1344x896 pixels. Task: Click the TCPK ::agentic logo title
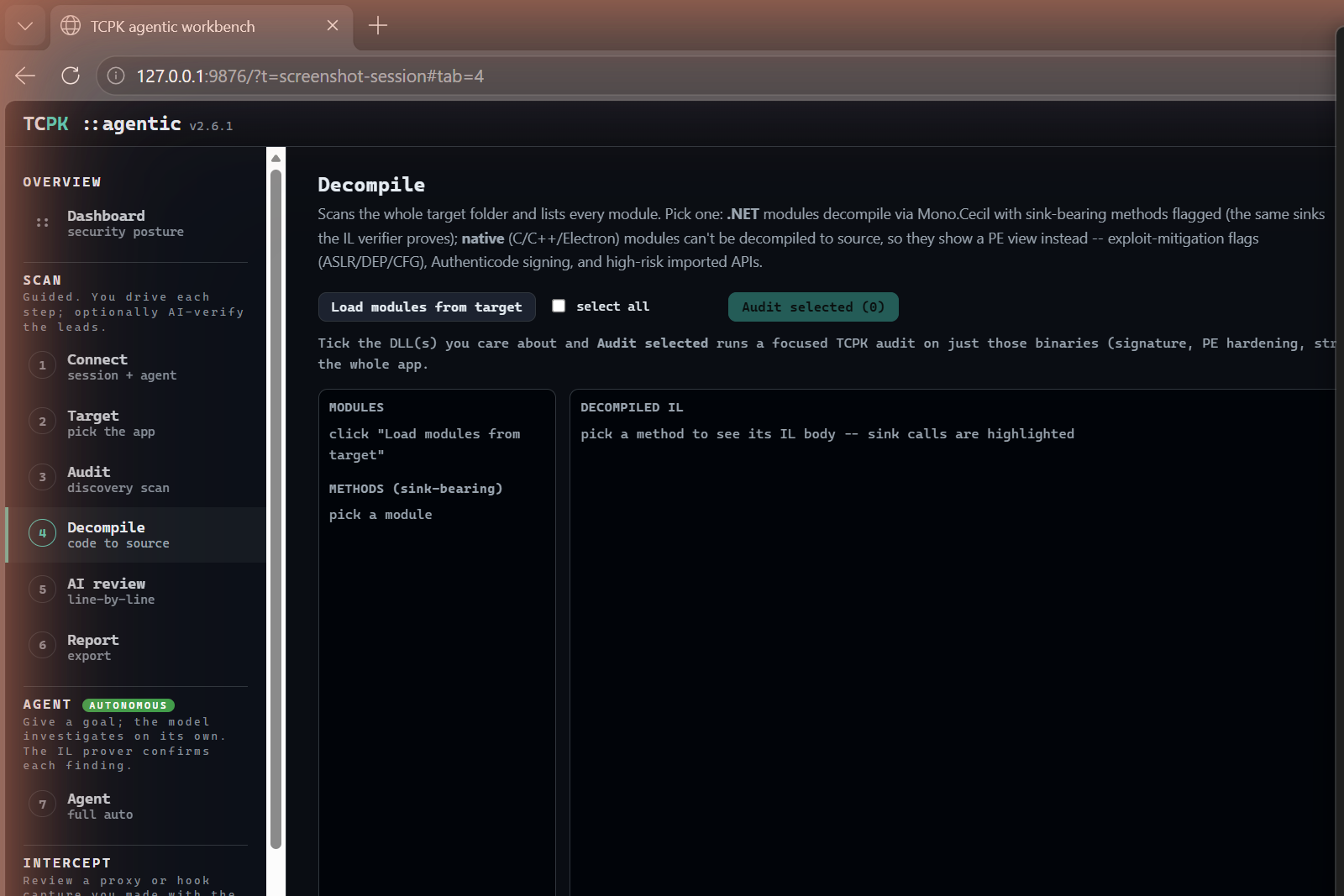point(102,124)
